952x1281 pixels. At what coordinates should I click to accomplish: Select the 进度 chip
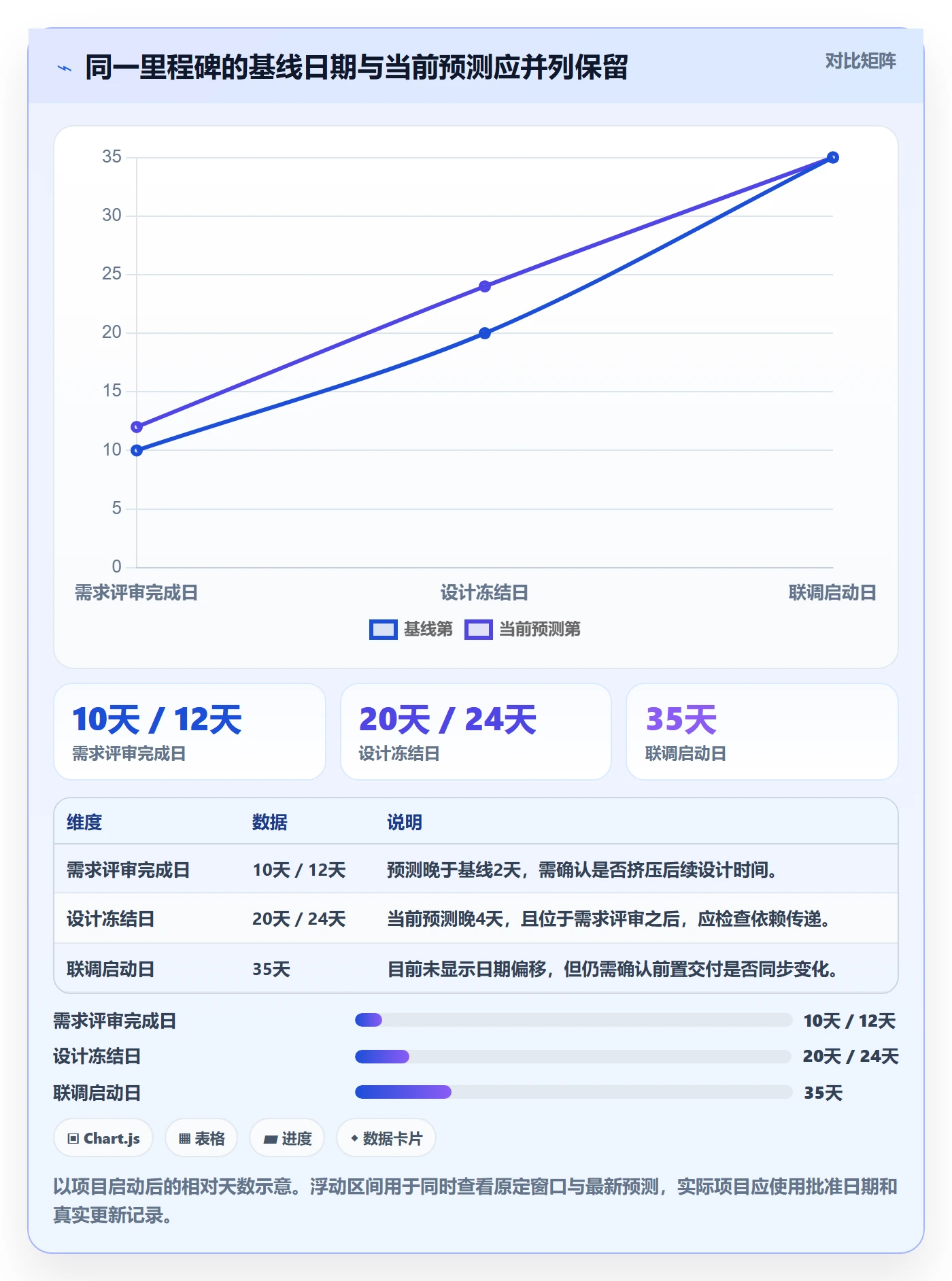[287, 1138]
